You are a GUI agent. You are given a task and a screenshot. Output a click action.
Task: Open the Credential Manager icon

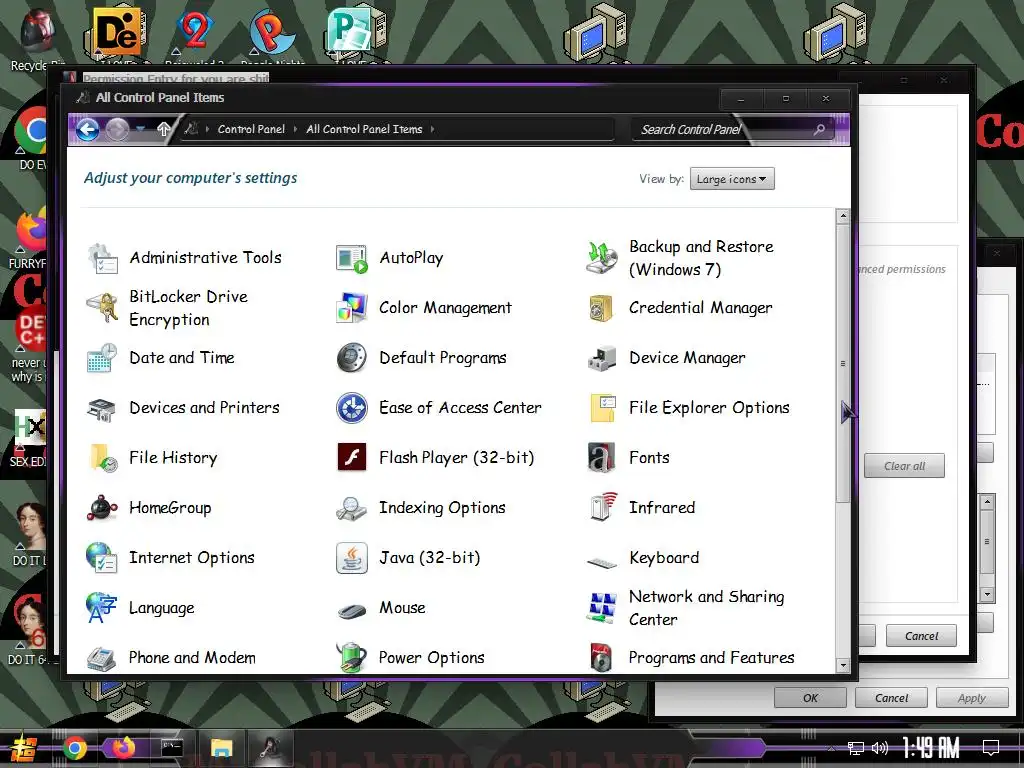(x=601, y=308)
